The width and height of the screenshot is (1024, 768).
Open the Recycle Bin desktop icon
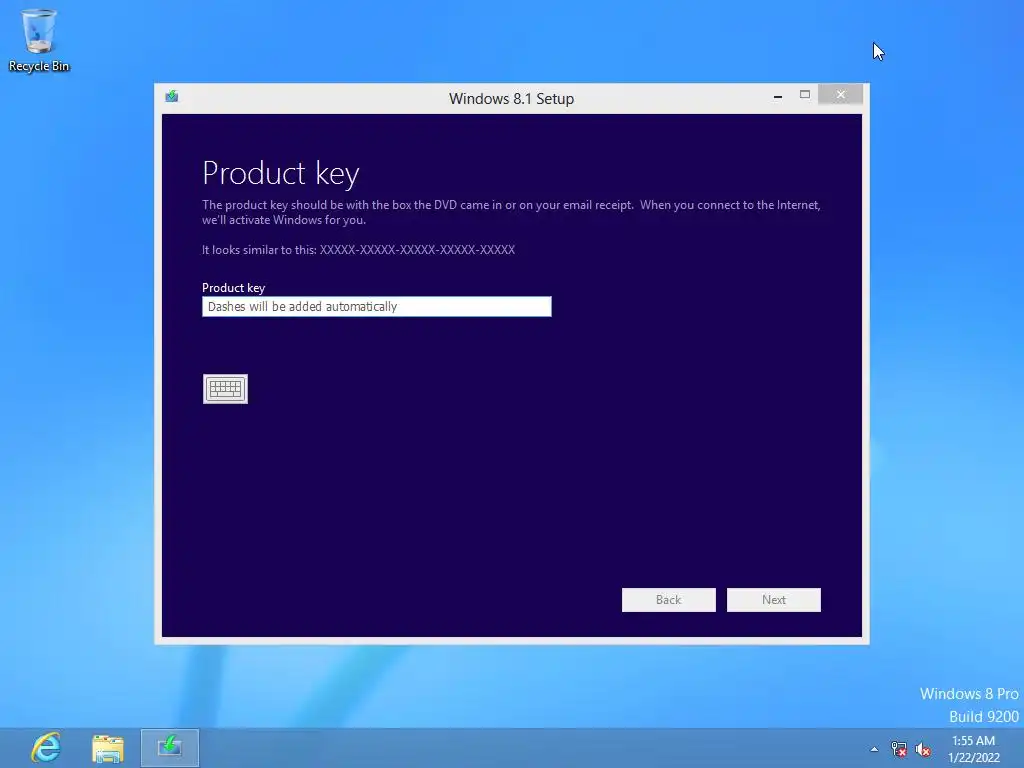click(39, 40)
